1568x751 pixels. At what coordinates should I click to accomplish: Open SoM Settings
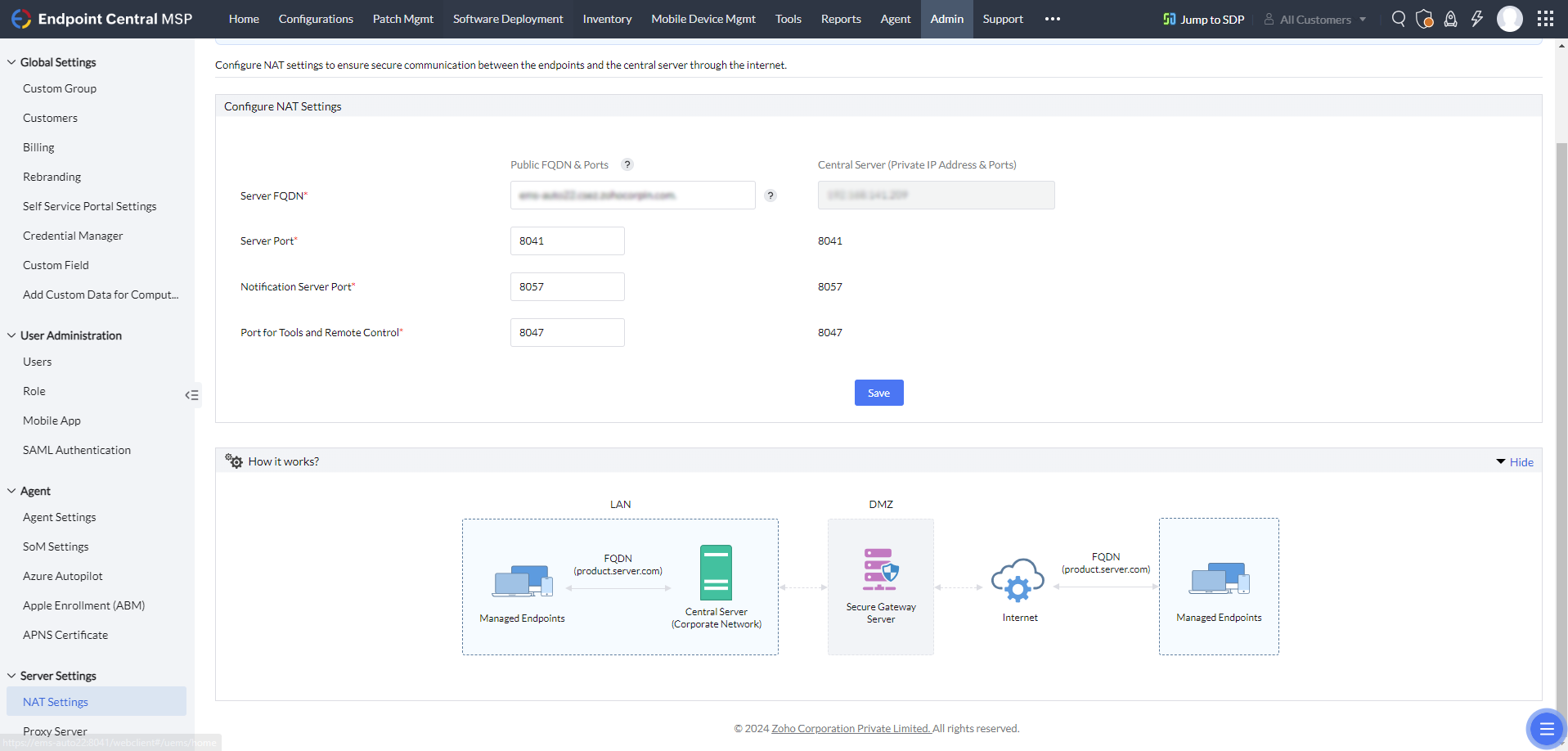click(56, 546)
